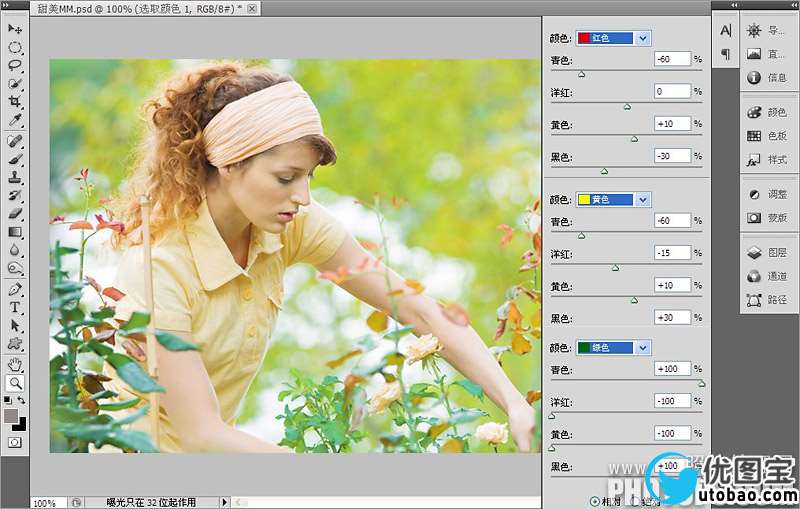This screenshot has width=800, height=509.
Task: Open the Adjustments (调整) panel
Action: [766, 194]
